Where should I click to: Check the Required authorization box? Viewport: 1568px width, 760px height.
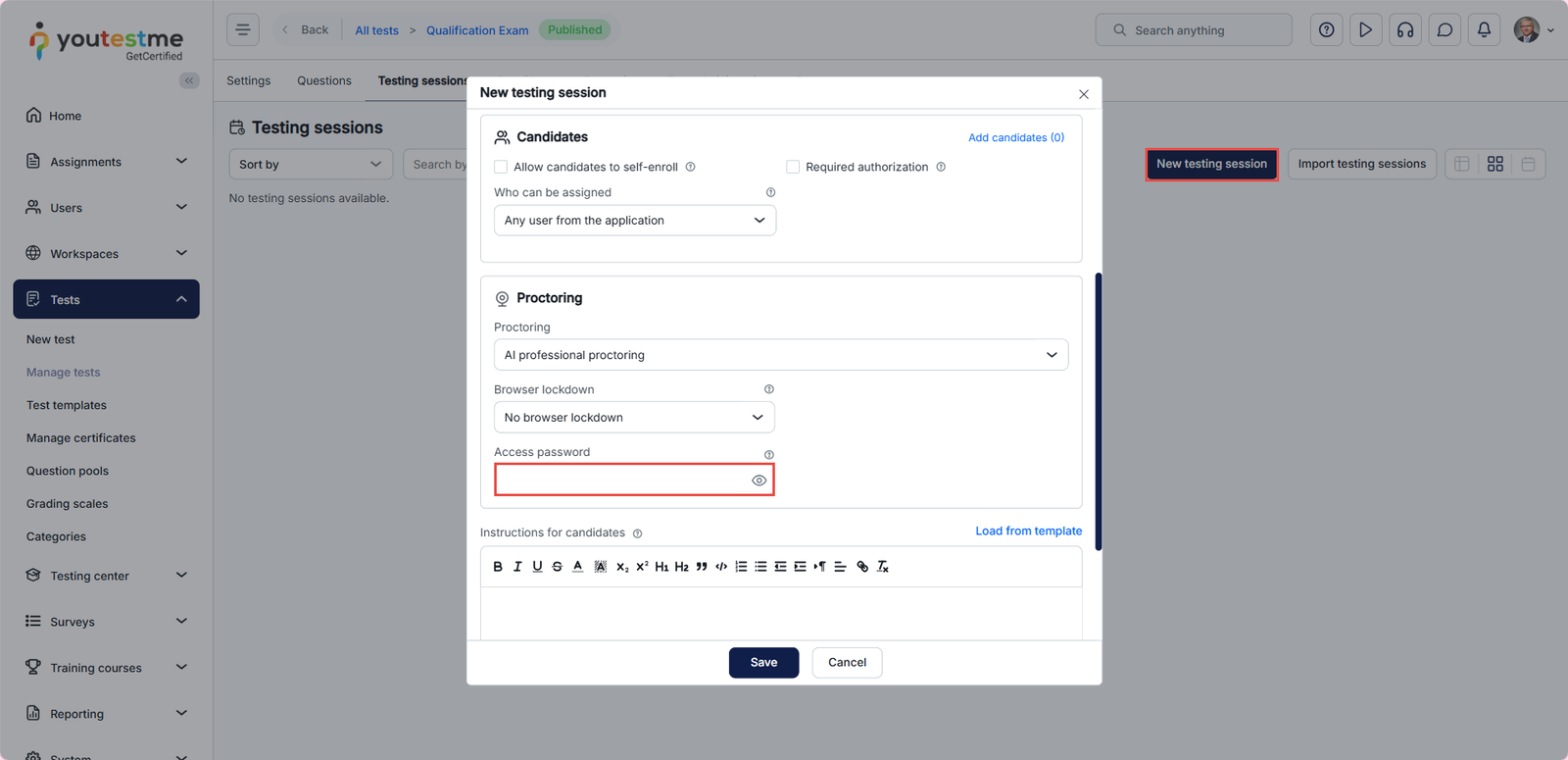coord(793,167)
